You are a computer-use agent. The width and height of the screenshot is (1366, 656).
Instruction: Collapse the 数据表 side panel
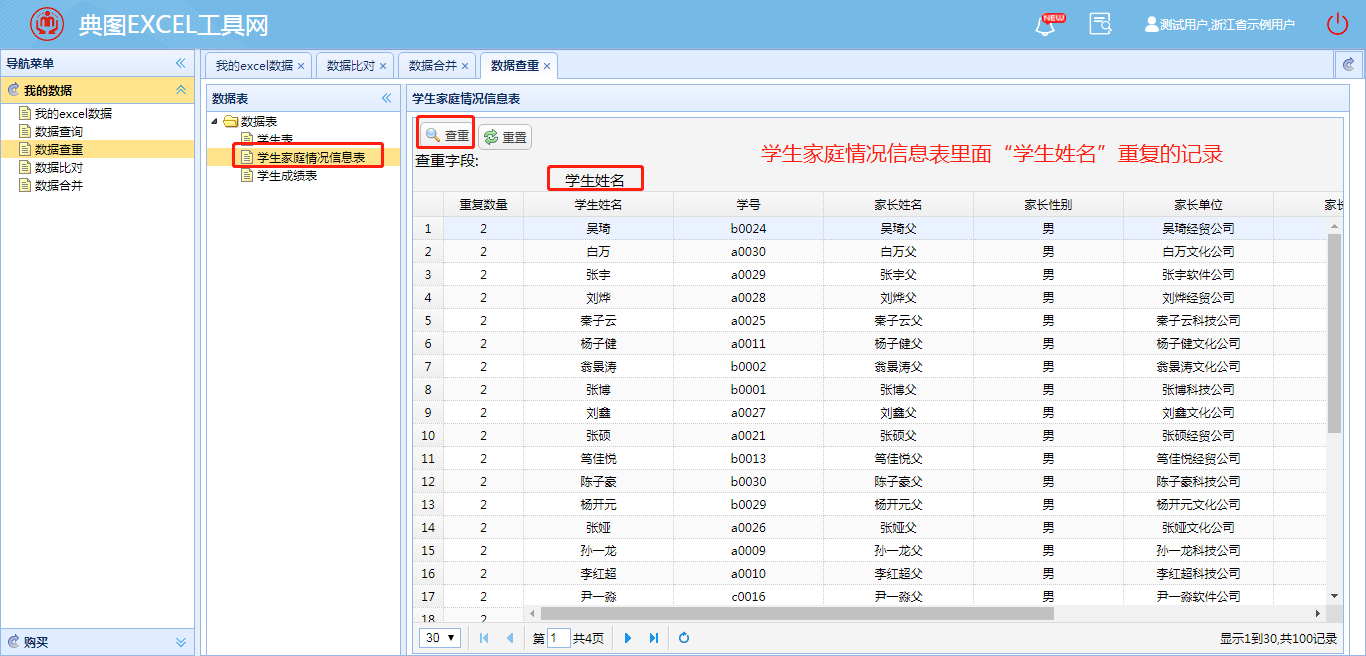[387, 98]
